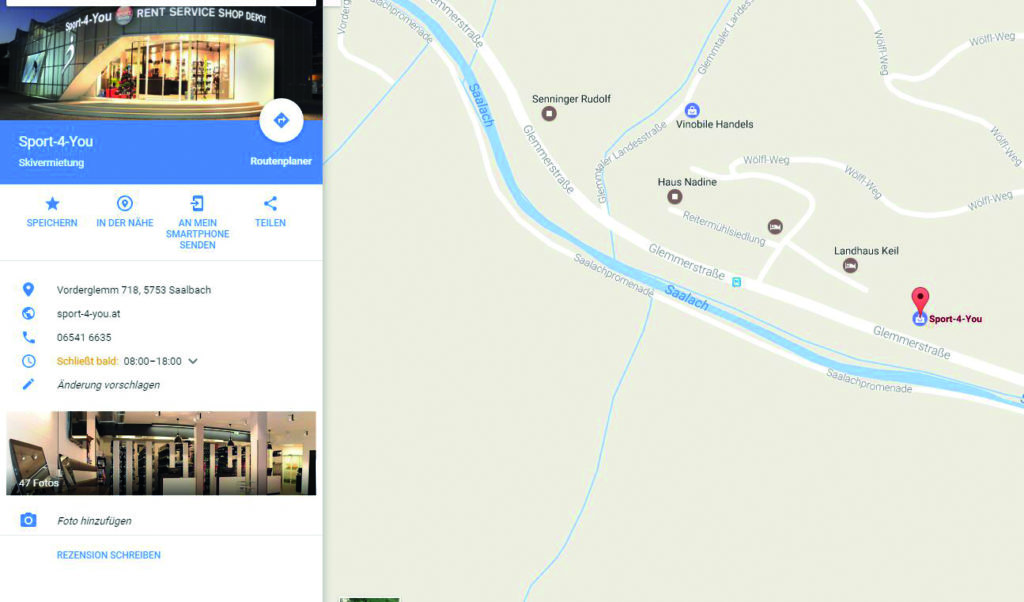Viewport: 1024px width, 602px height.
Task: Open the 47 Fotos thumbnail
Action: click(x=161, y=453)
